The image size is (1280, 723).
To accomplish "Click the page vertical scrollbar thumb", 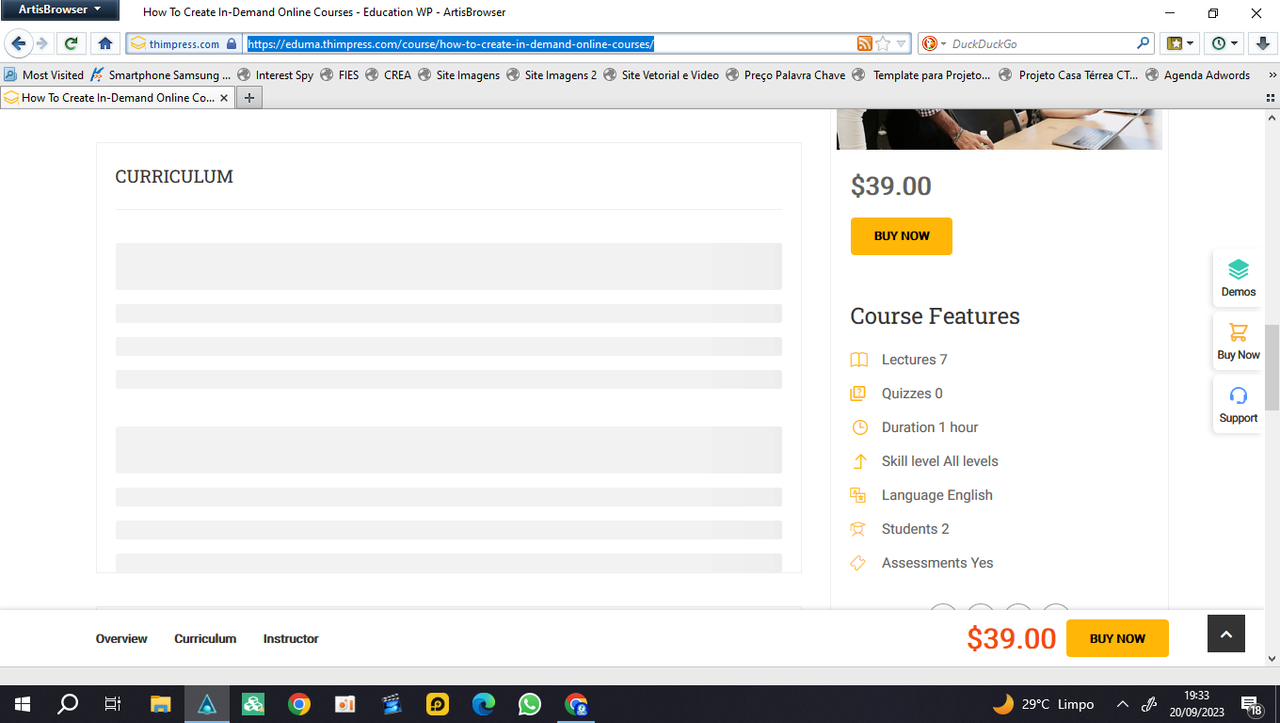I will [1272, 367].
